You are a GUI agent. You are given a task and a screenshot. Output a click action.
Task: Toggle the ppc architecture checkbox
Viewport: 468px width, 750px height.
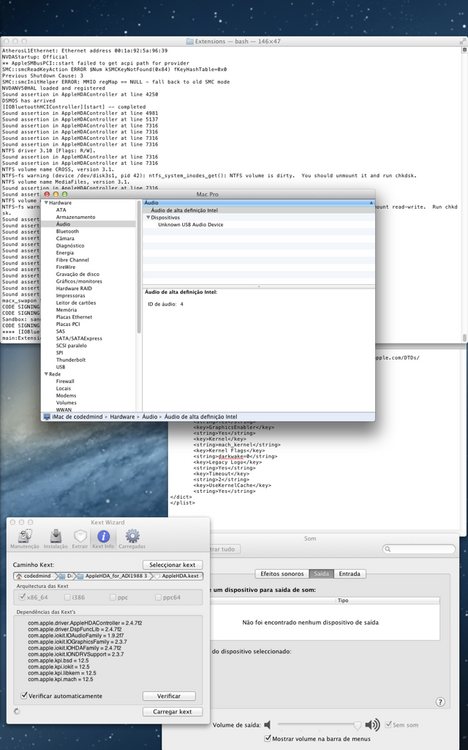112,597
